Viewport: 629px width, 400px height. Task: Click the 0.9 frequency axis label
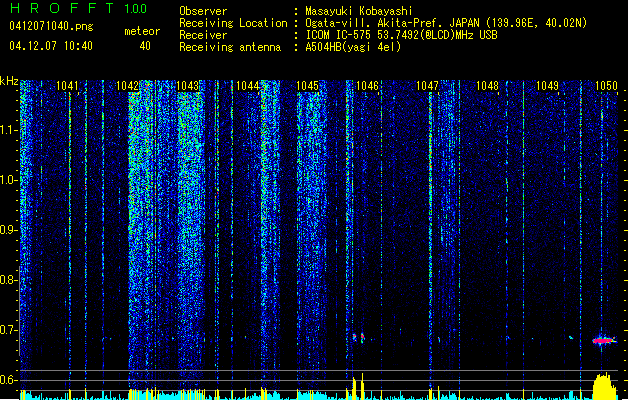point(8,230)
